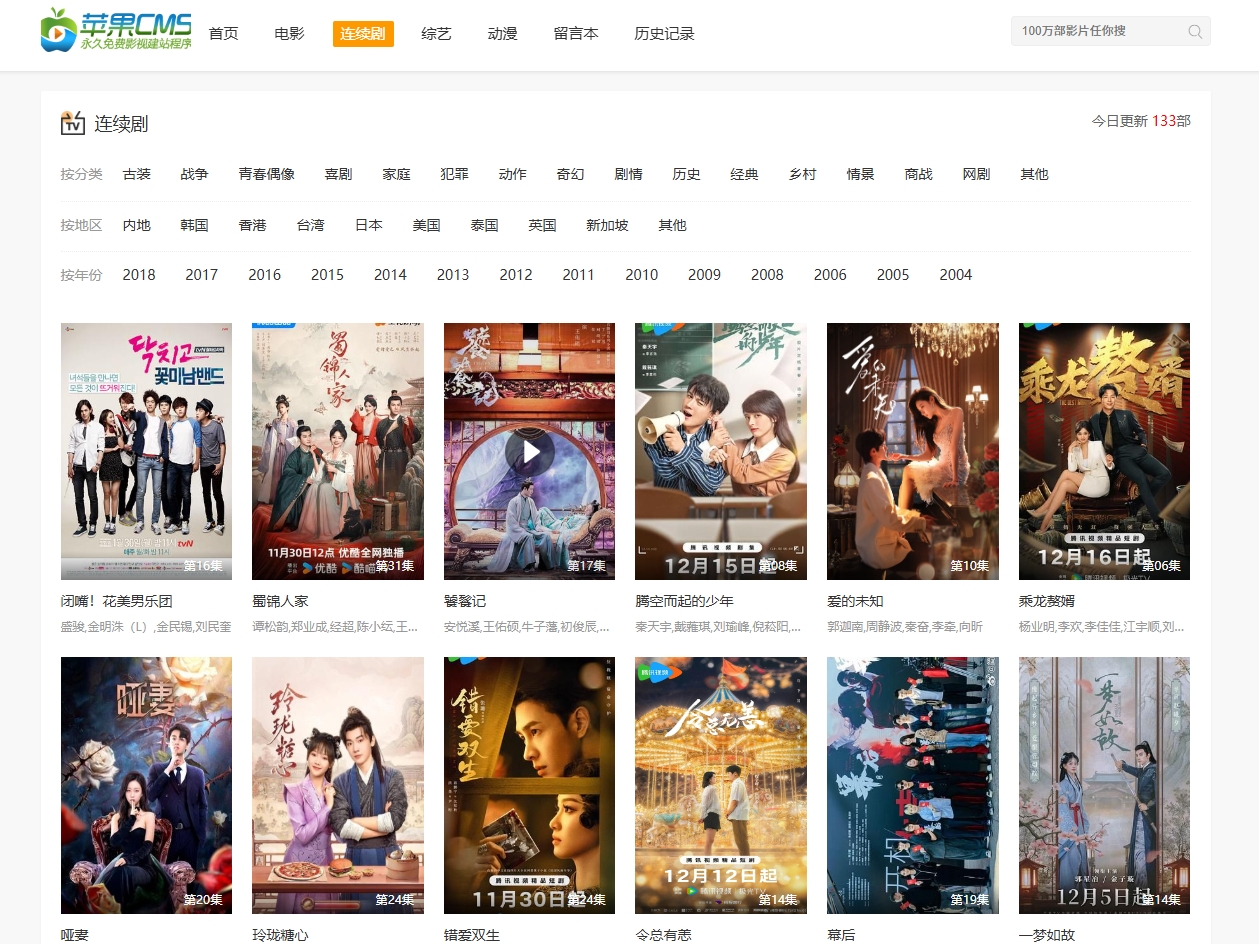Screen dimensions: 1259x944
Task: Filter by year 2004
Action: (956, 275)
